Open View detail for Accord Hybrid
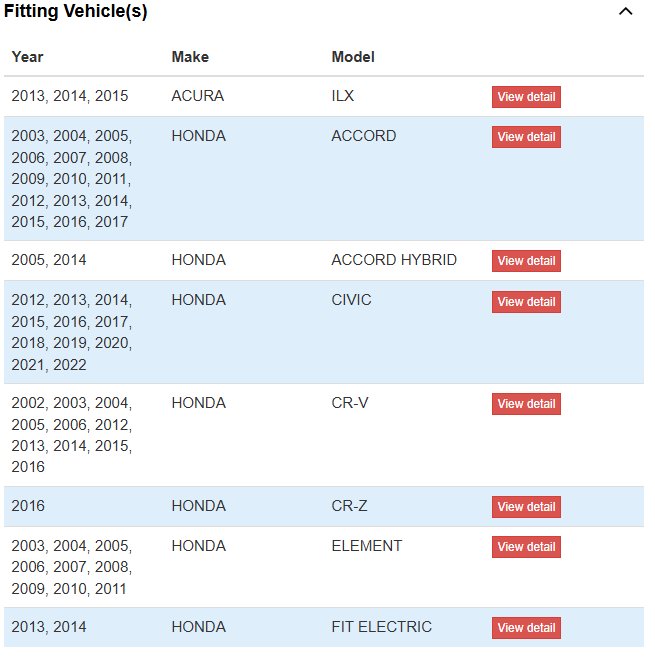The width and height of the screenshot is (655, 668). tap(526, 261)
